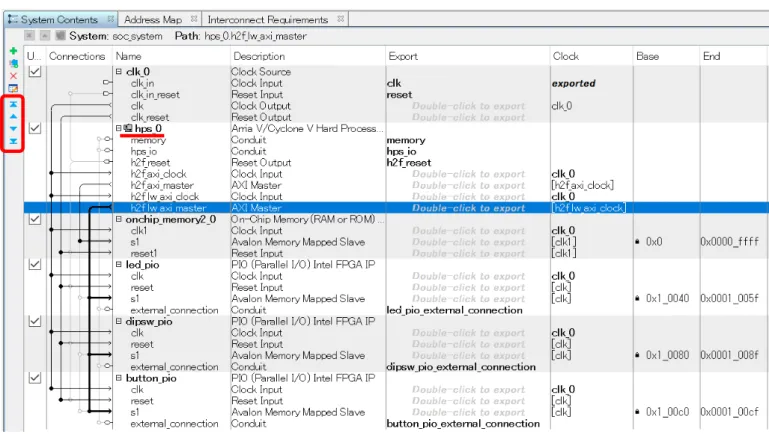This screenshot has height=434, width=769.
Task: Move component to top with top arrow icon
Action: click(13, 104)
